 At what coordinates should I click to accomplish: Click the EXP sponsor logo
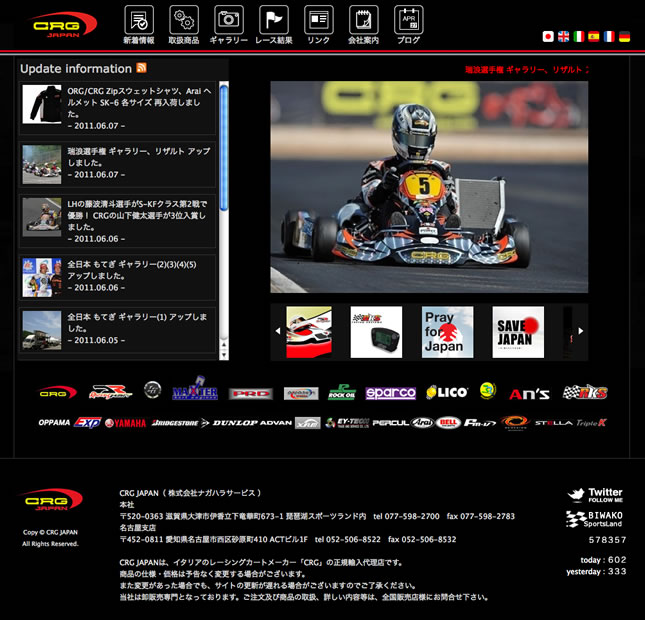coord(87,423)
